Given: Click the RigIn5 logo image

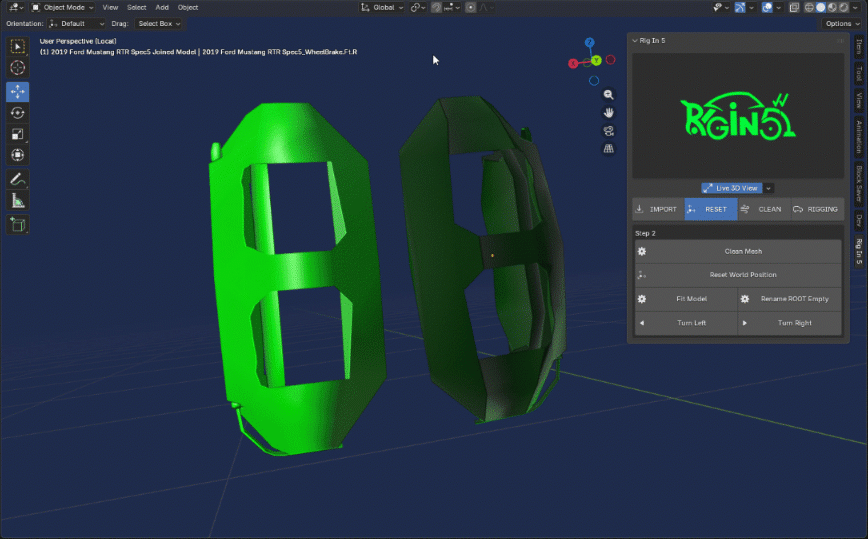Looking at the screenshot, I should pos(738,116).
